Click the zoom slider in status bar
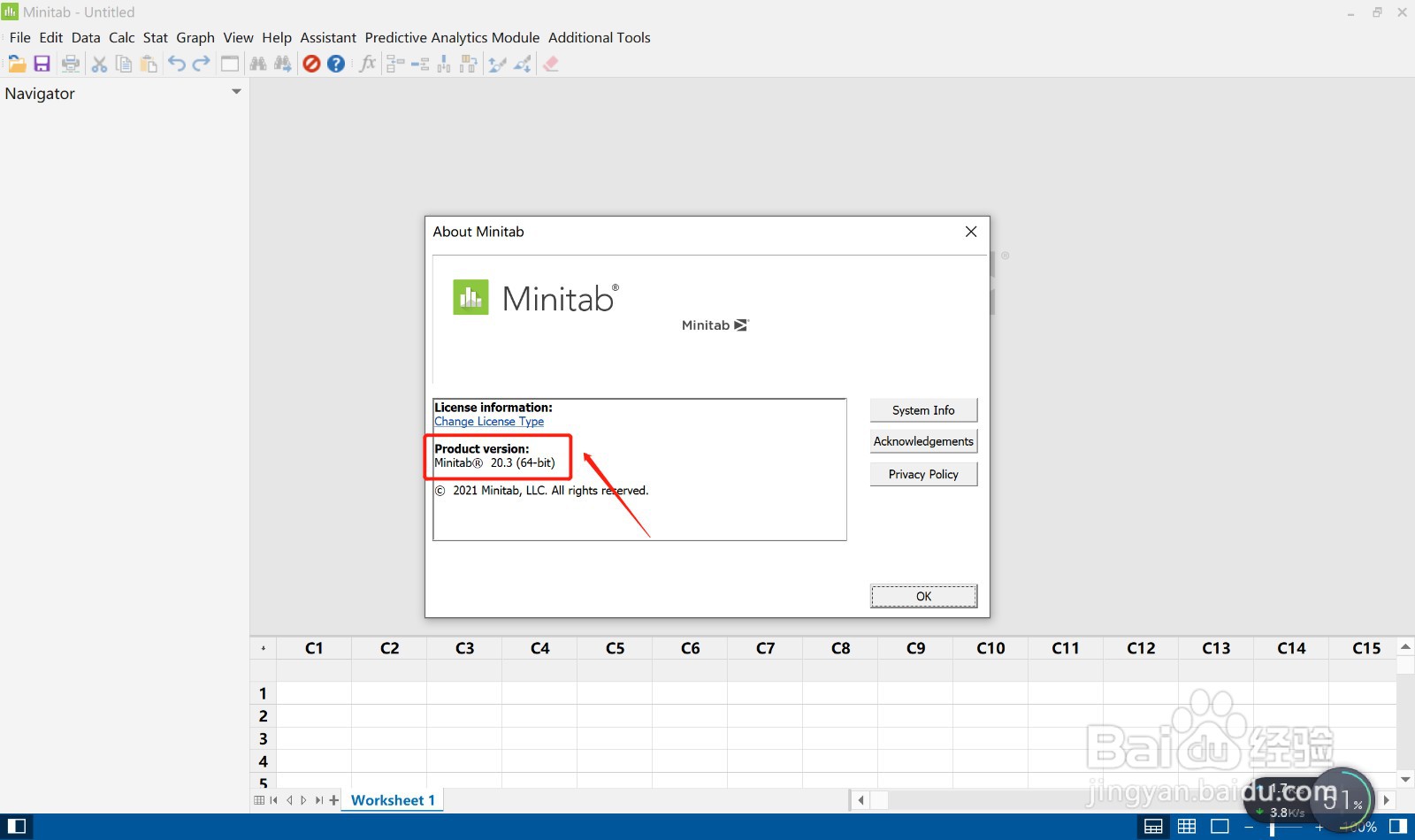Screen dimensions: 1415x840 click(1273, 828)
